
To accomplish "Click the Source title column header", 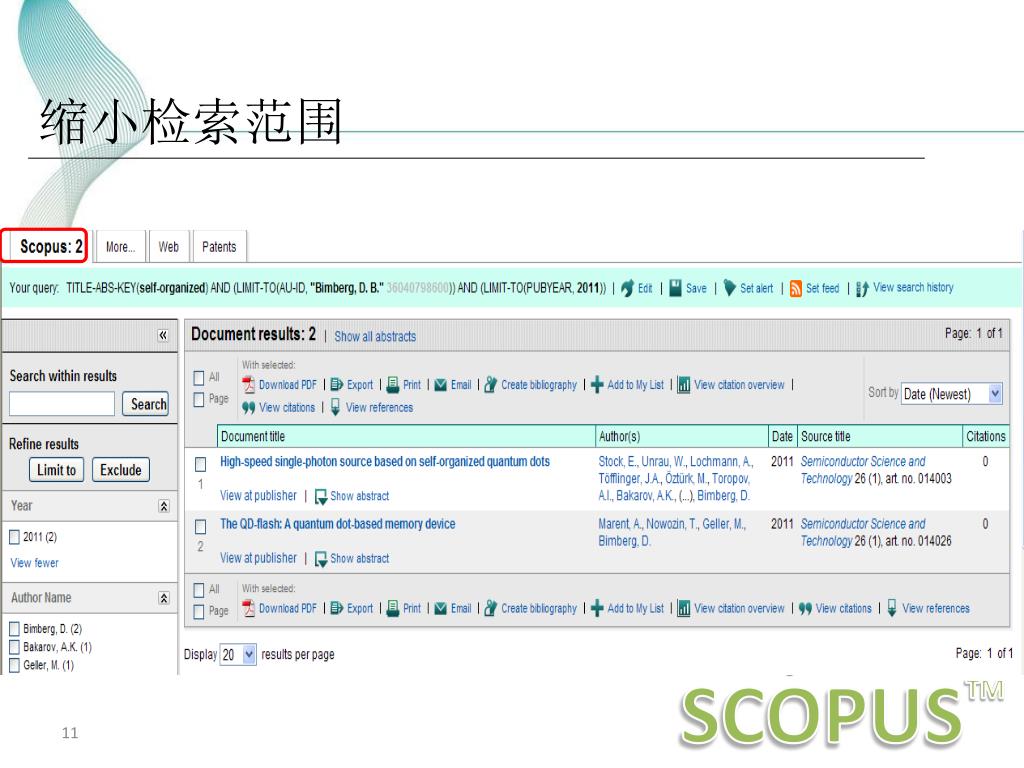I will pos(880,436).
